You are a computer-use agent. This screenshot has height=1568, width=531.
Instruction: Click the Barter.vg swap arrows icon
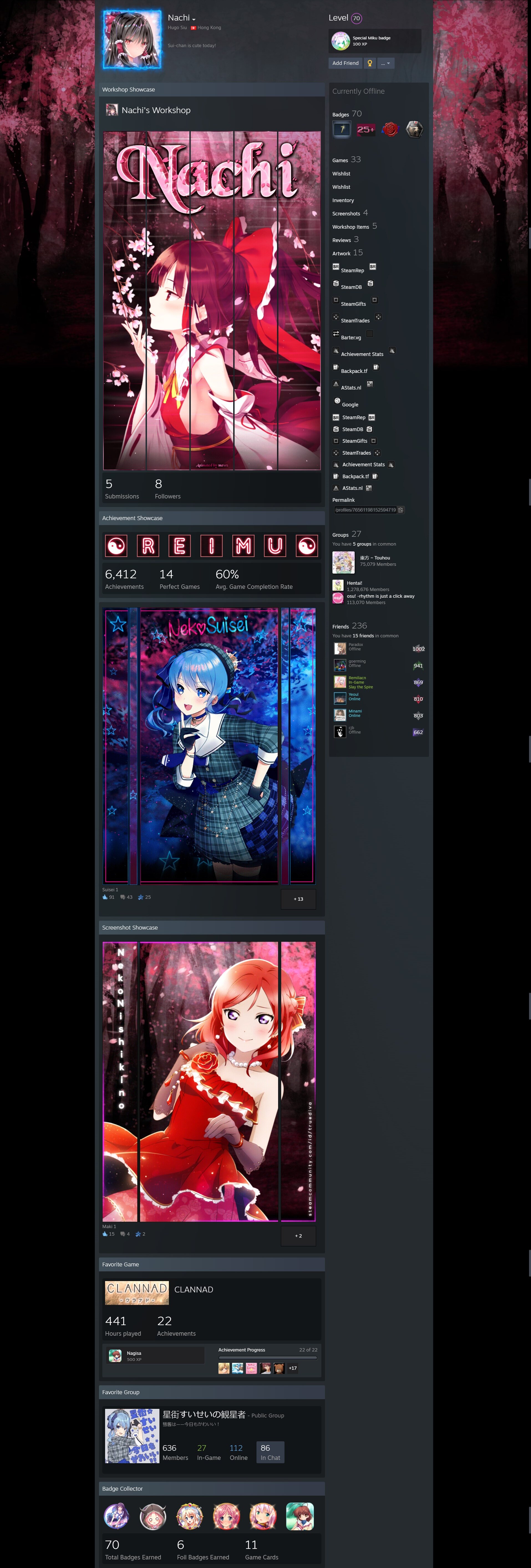336,334
